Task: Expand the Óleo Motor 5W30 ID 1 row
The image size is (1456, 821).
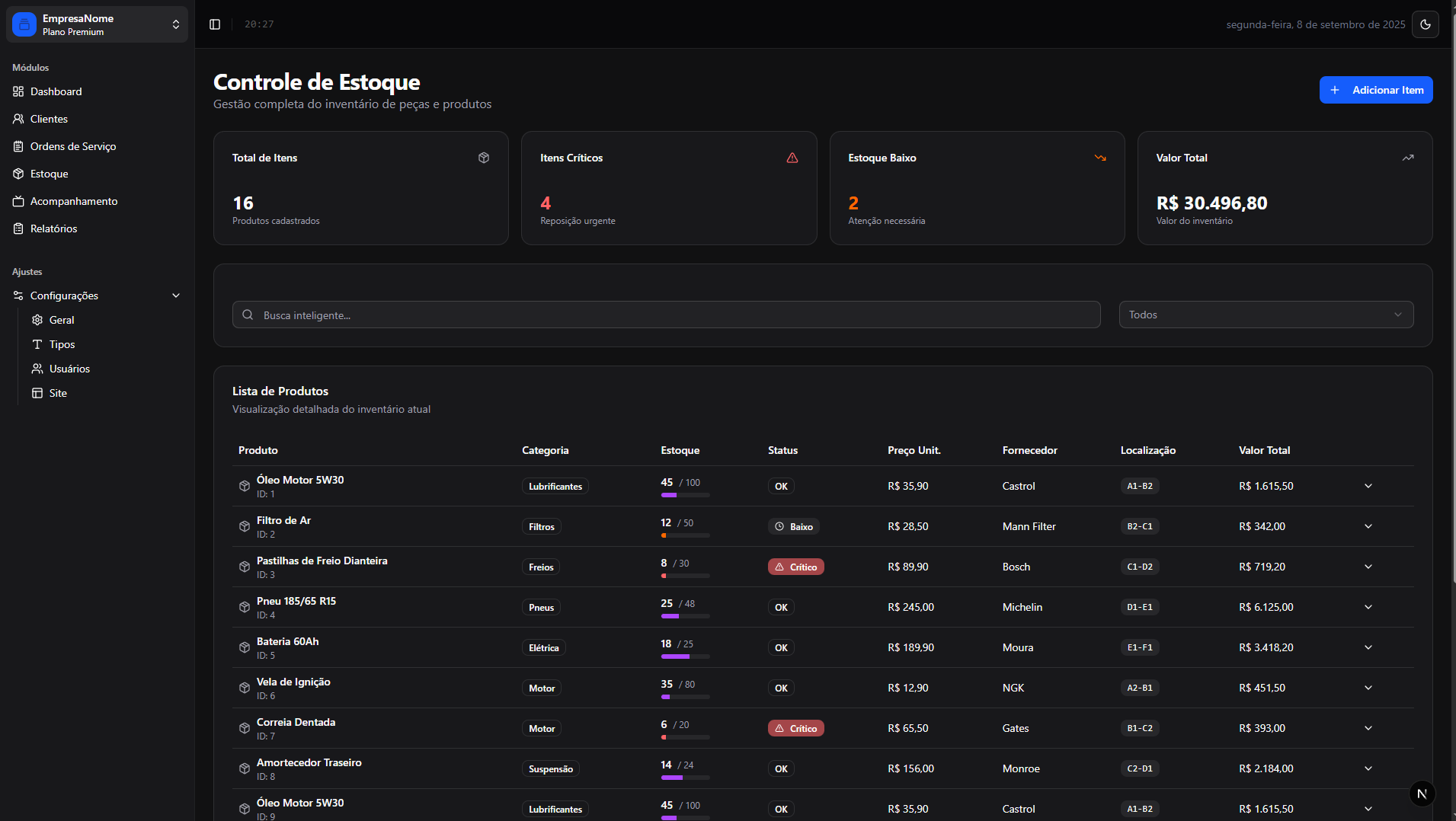Action: [1368, 486]
